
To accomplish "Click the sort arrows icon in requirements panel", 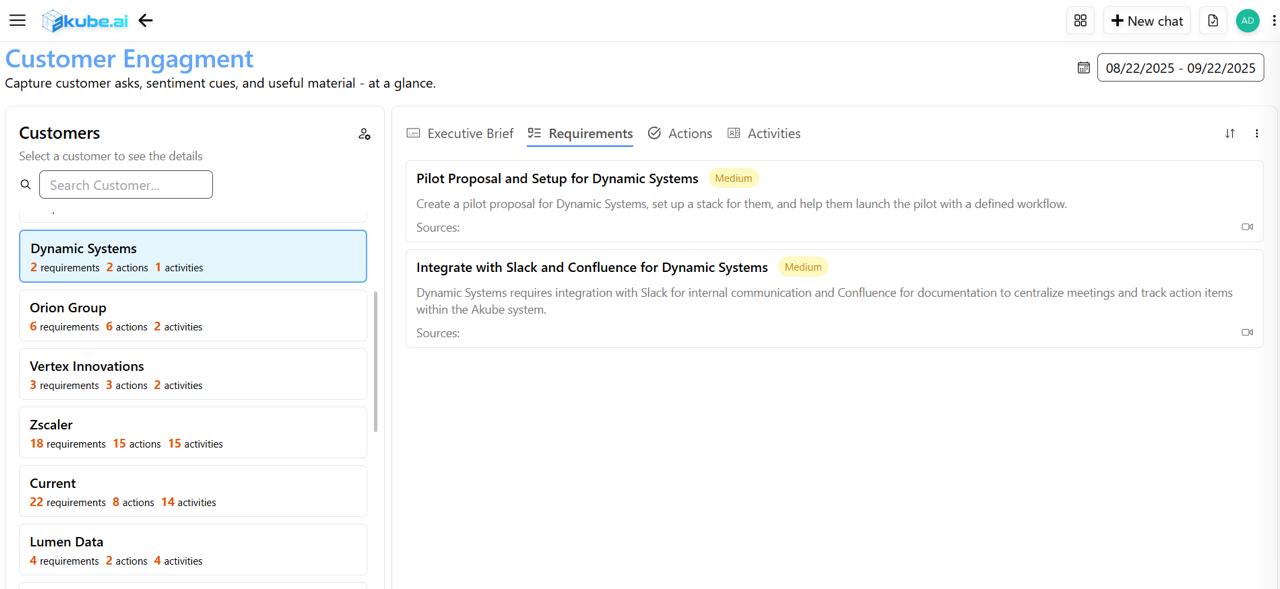I will [1230, 133].
